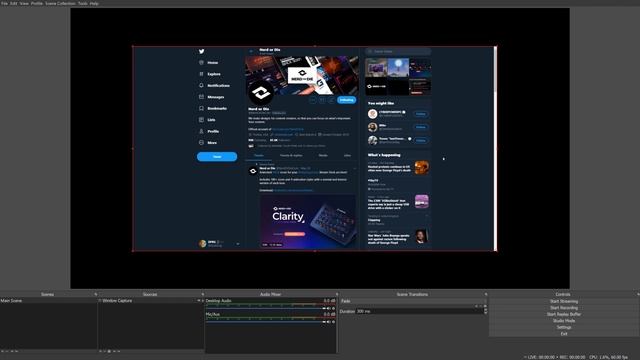Select Main Scene in Scenes list
The width and height of the screenshot is (640, 360).
49,301
